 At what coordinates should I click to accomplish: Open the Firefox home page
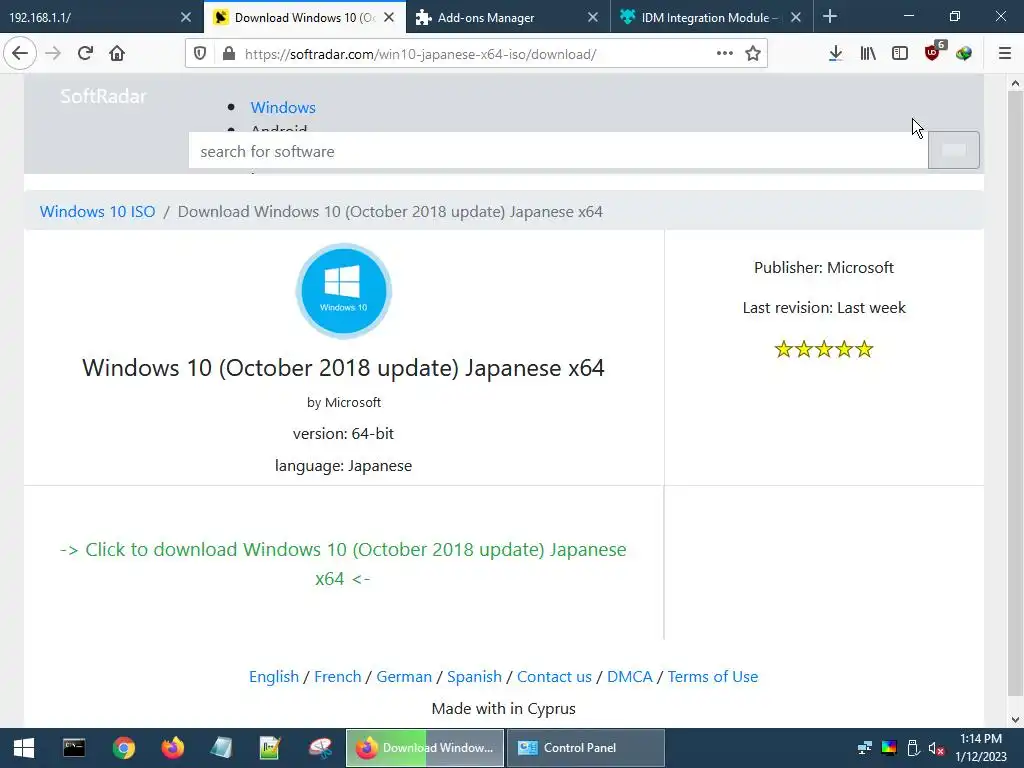pyautogui.click(x=117, y=54)
